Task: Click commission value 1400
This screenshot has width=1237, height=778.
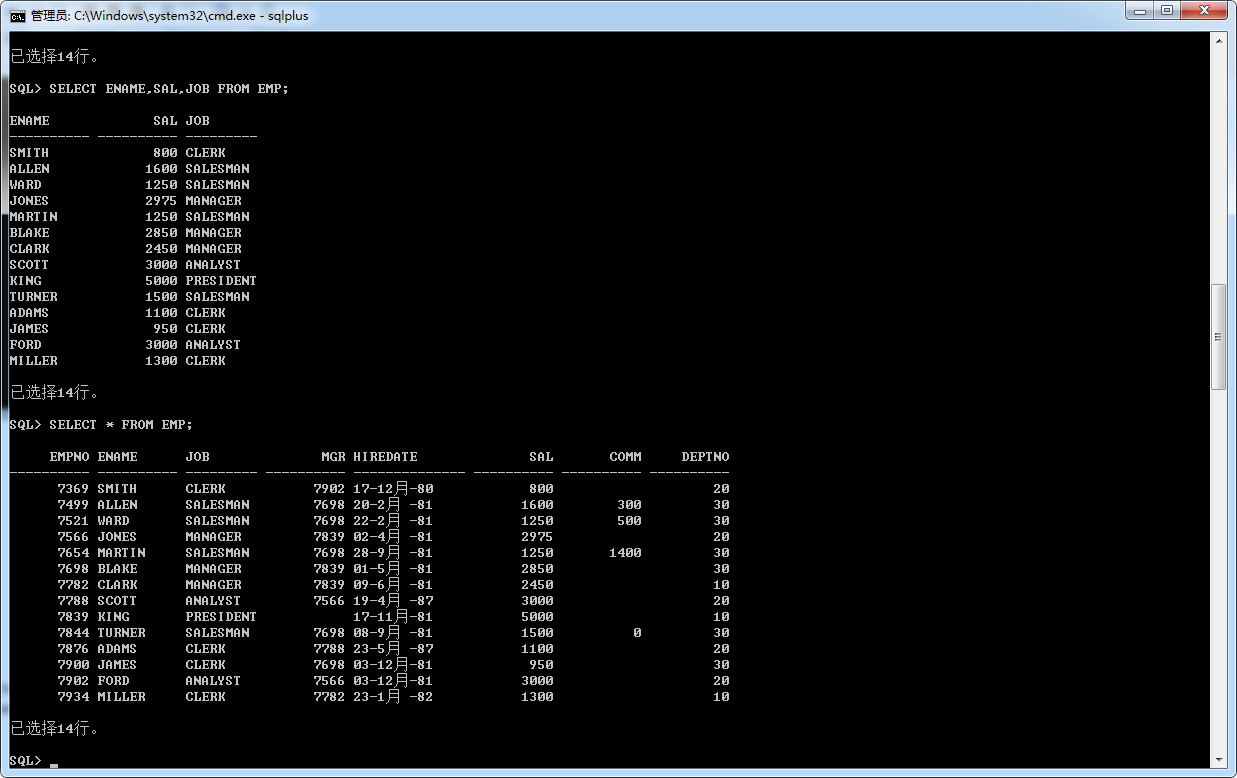Action: tap(625, 553)
